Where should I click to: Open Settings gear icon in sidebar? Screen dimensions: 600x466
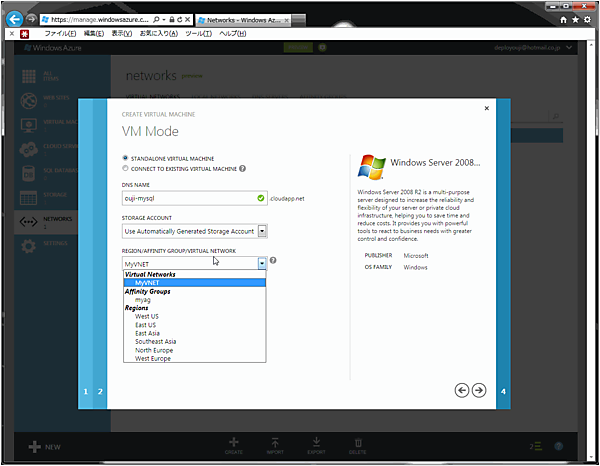(x=29, y=246)
